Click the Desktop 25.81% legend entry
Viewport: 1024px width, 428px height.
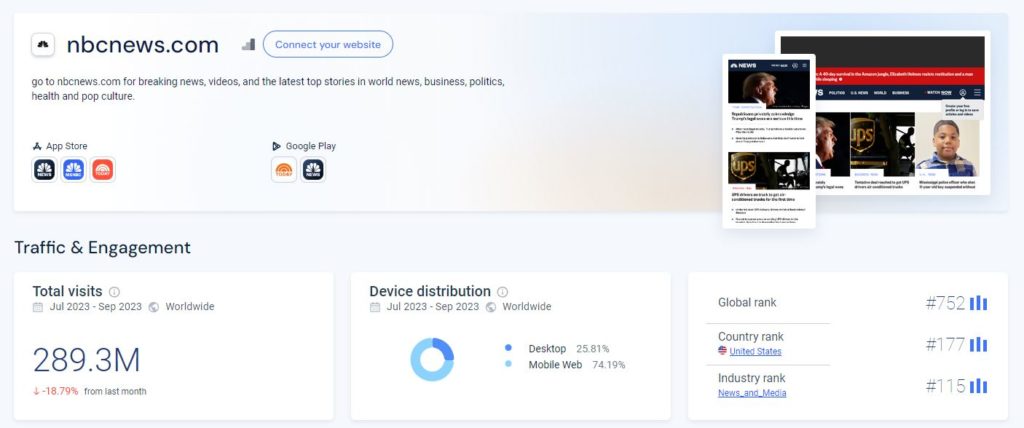[x=569, y=349]
